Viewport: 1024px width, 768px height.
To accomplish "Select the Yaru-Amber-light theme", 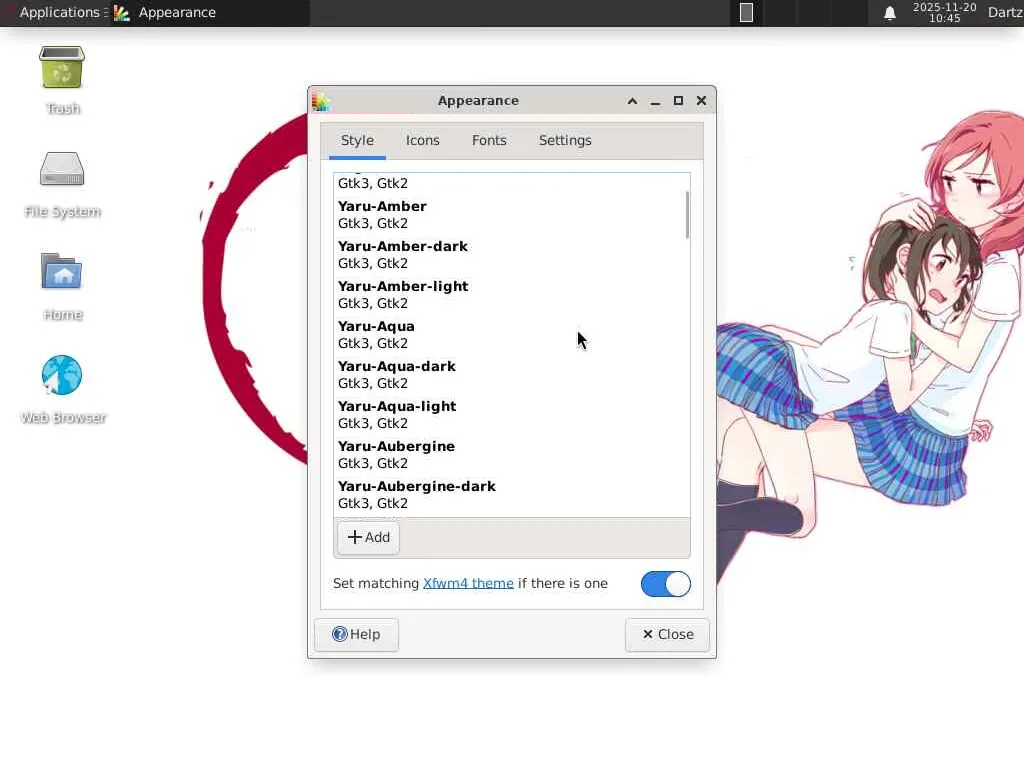I will tap(509, 295).
